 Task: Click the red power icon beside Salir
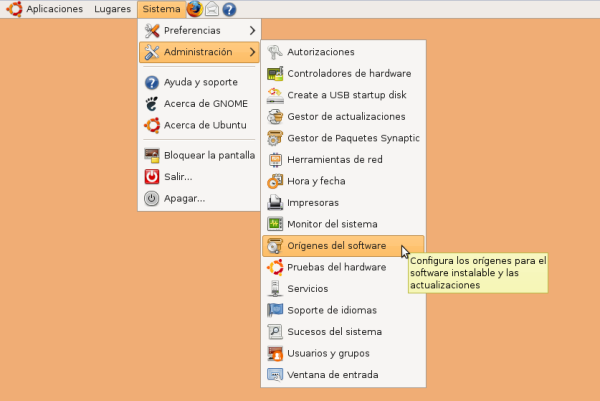pos(152,176)
